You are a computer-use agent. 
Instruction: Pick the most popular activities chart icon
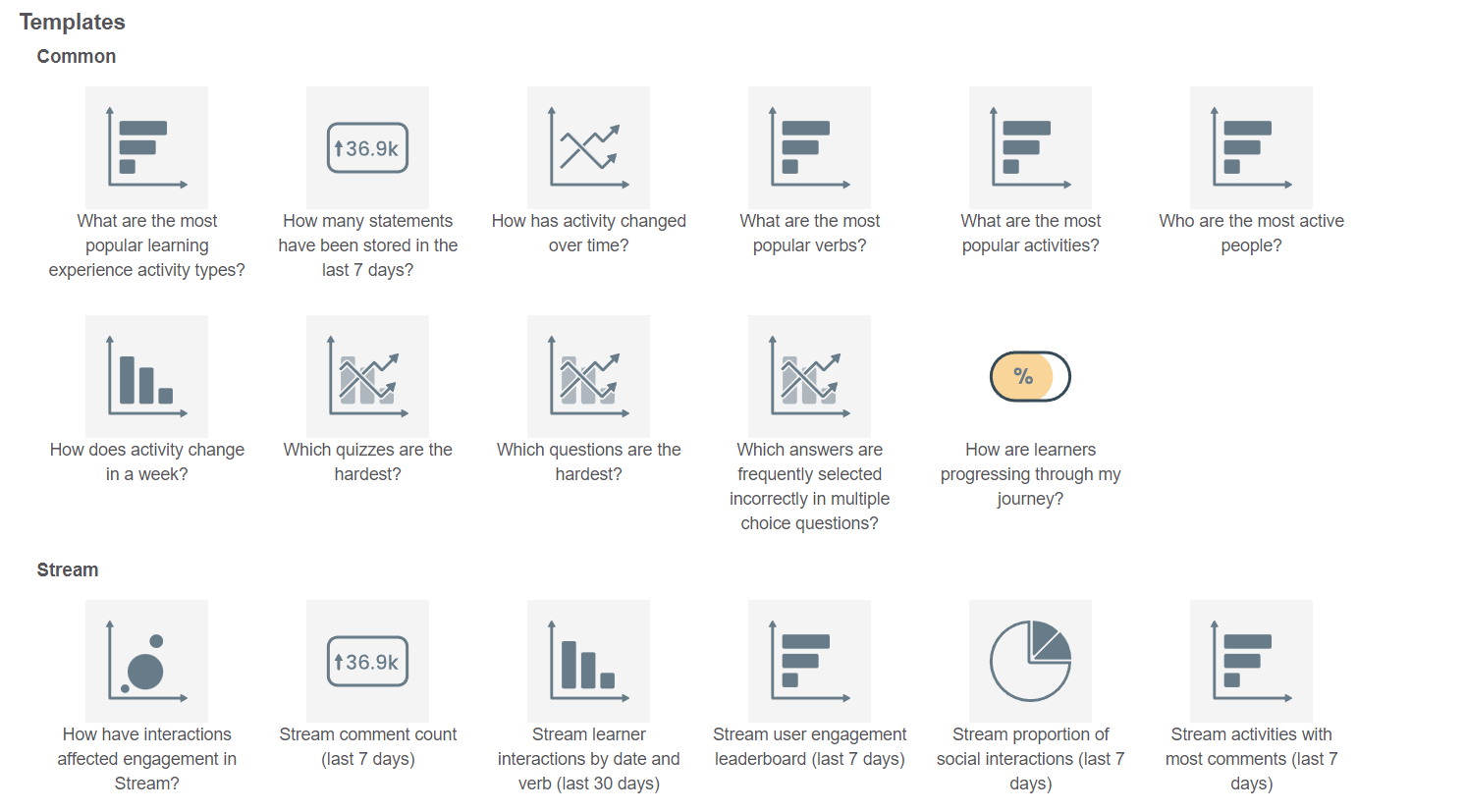click(1030, 147)
